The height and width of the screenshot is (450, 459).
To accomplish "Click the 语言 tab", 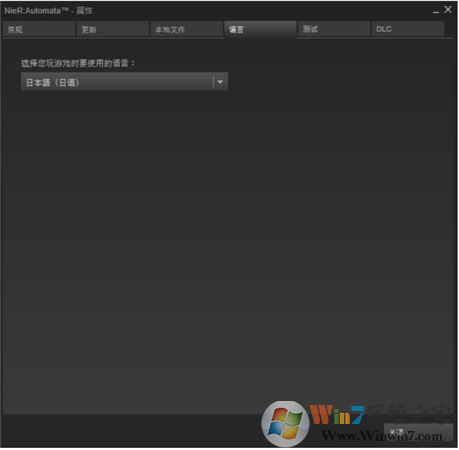I will click(260, 29).
